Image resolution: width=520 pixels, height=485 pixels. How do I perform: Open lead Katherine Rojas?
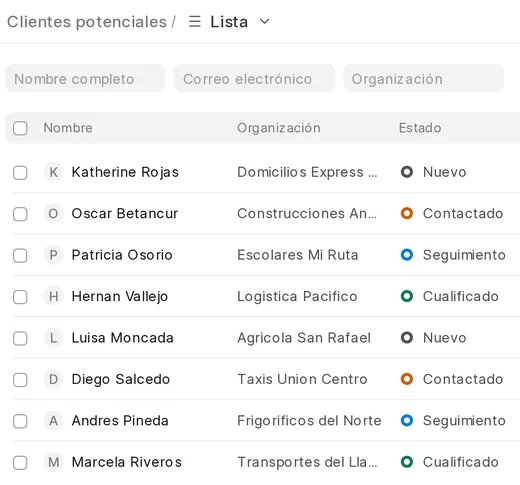tap(125, 172)
